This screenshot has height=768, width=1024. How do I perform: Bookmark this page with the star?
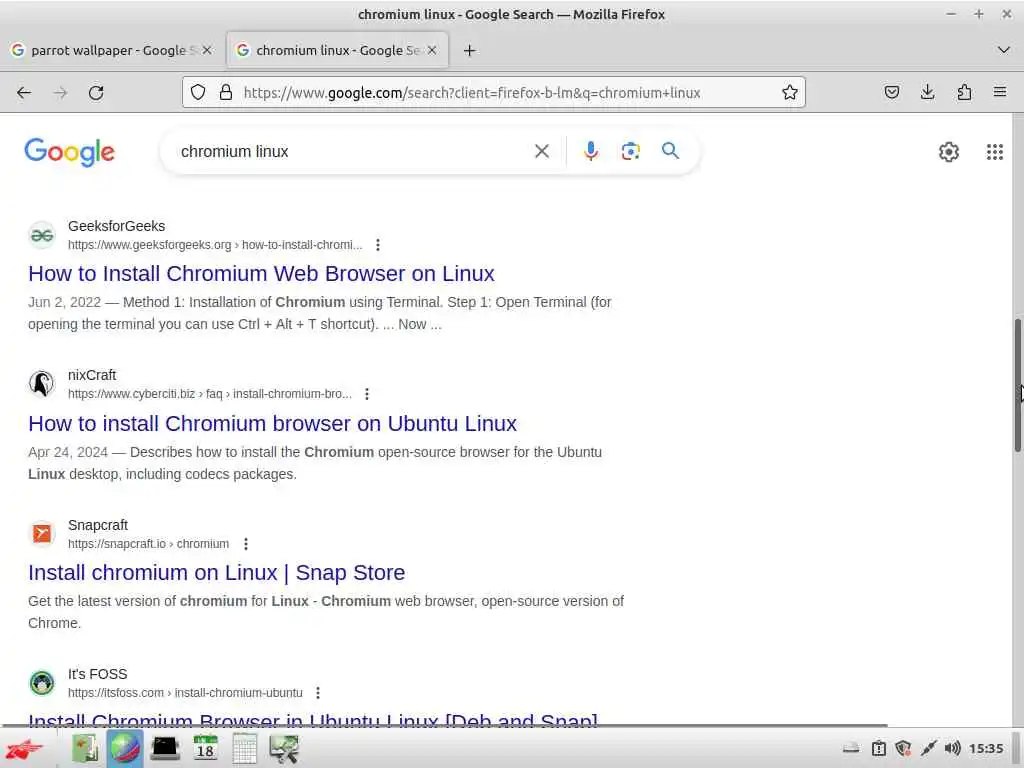[x=790, y=93]
